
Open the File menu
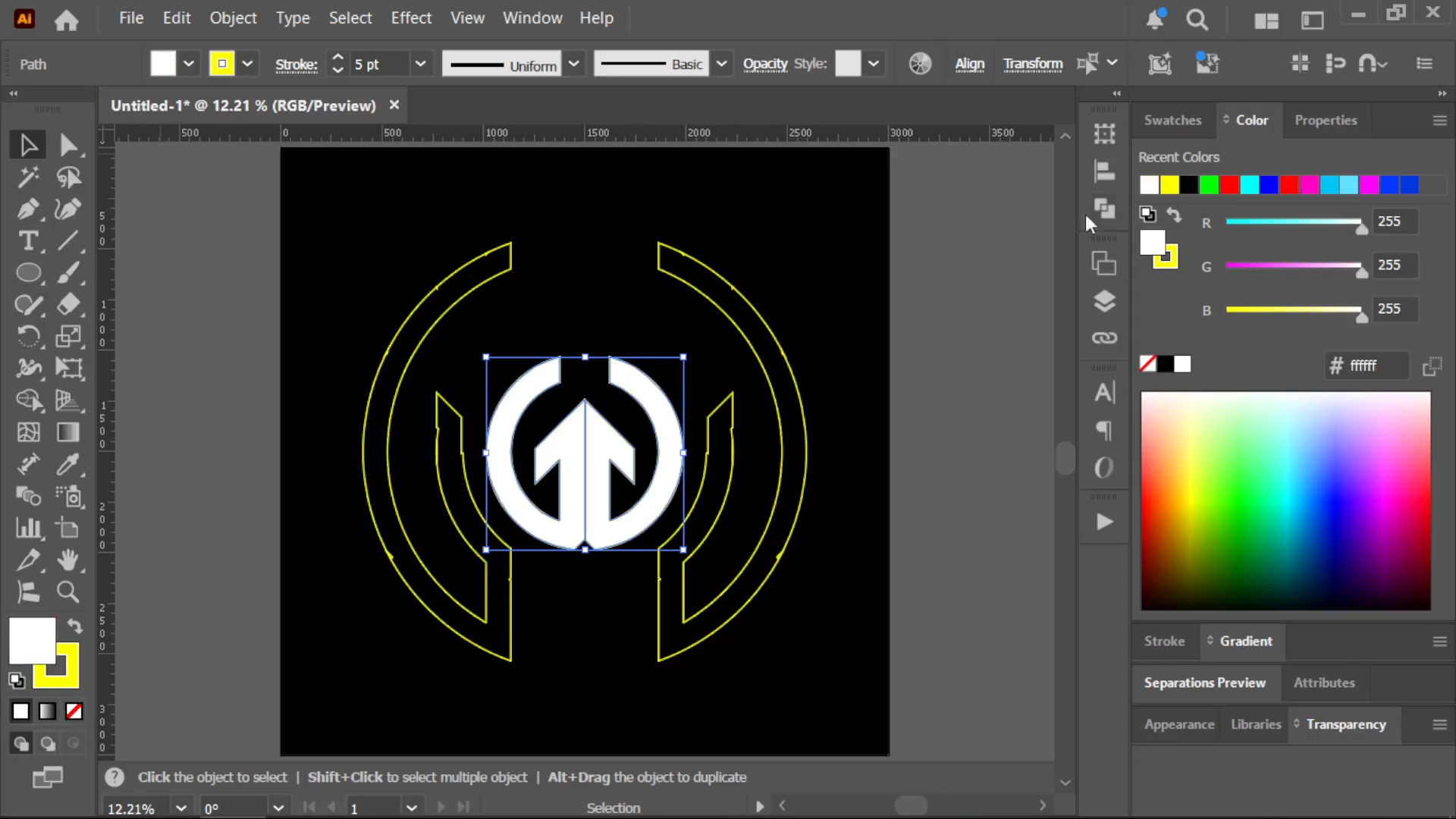click(131, 18)
